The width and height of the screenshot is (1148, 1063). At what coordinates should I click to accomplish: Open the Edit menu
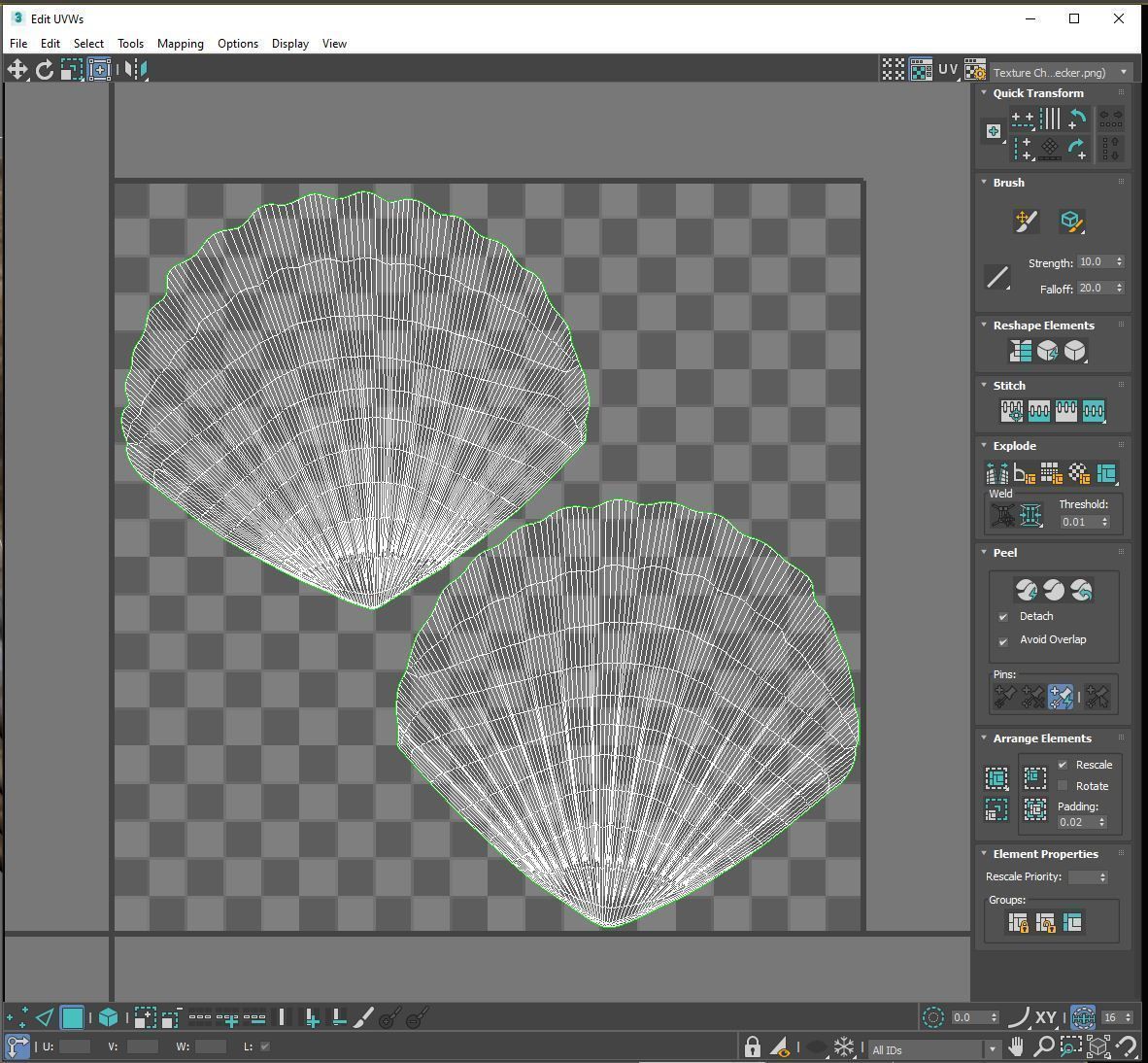[x=51, y=44]
